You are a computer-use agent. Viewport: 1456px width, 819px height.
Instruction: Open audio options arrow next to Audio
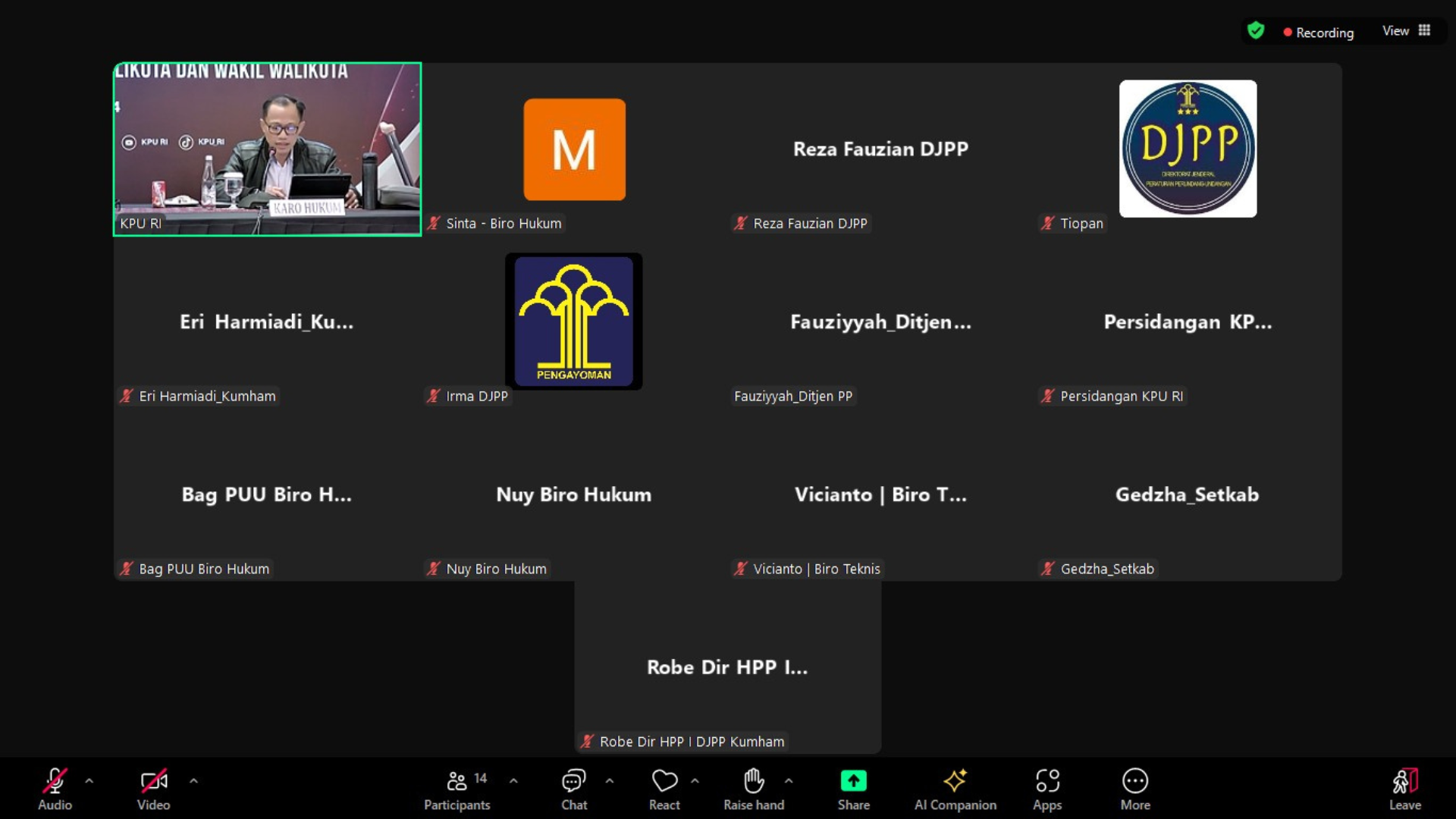(89, 780)
